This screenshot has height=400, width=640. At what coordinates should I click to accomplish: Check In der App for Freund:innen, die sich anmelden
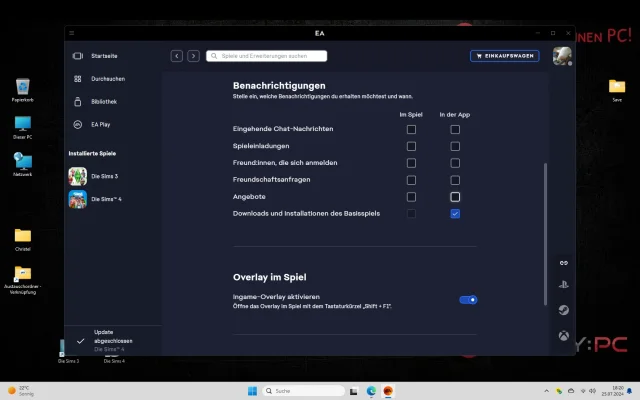pyautogui.click(x=455, y=163)
